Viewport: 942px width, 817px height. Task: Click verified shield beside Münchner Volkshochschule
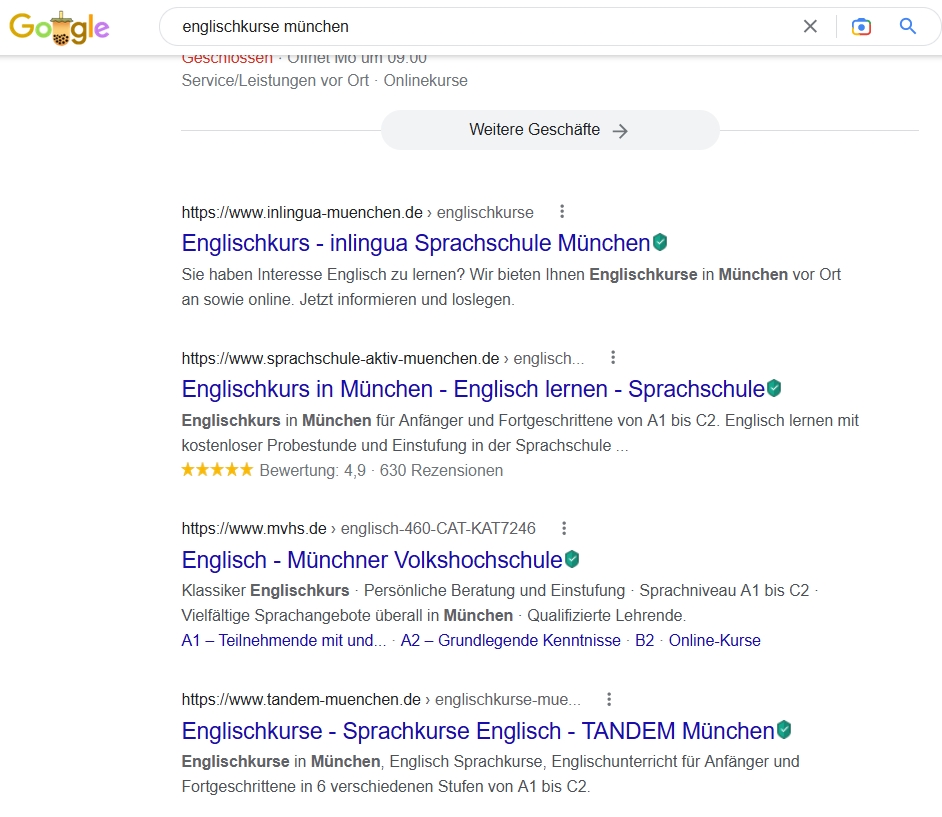(572, 559)
